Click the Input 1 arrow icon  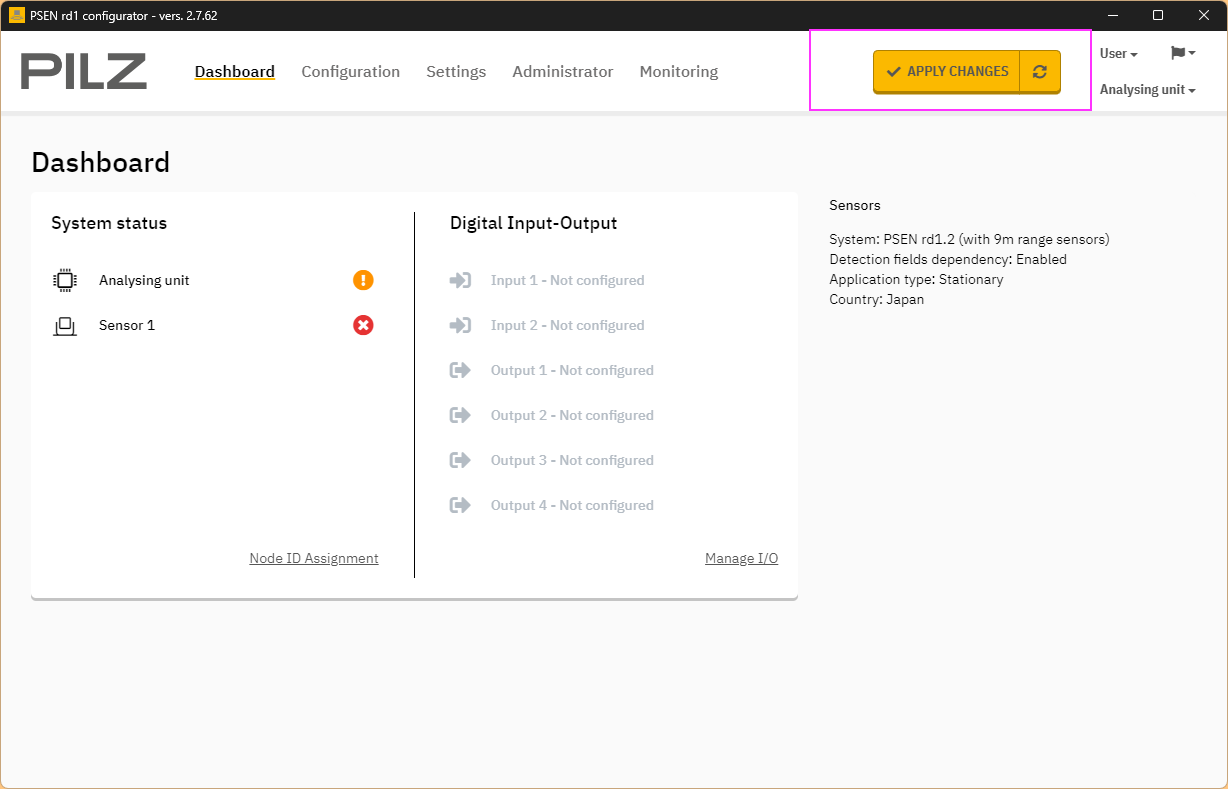(460, 280)
